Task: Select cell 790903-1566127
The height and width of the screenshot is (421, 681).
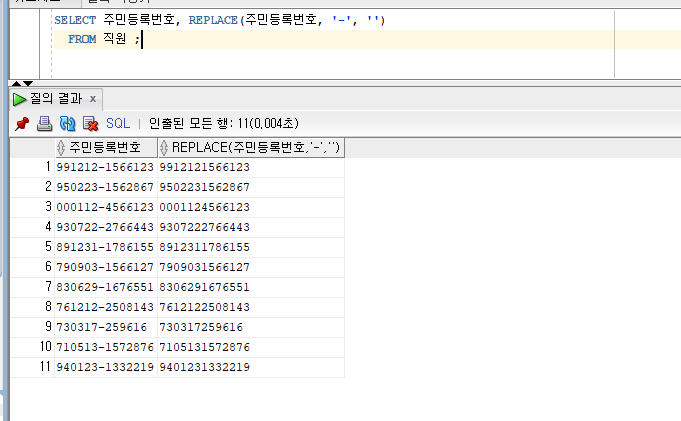Action: 106,267
